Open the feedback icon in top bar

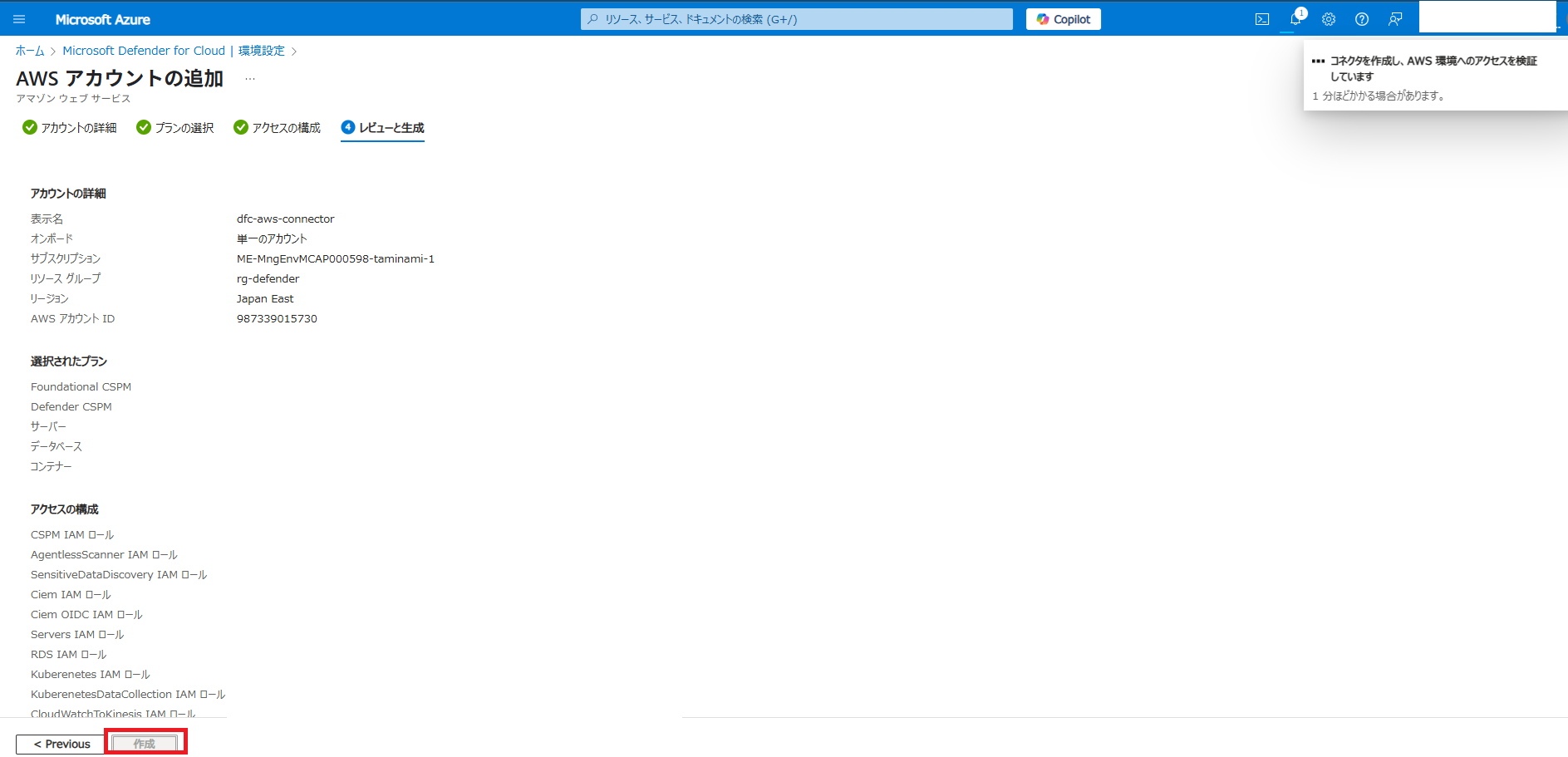pos(1395,19)
